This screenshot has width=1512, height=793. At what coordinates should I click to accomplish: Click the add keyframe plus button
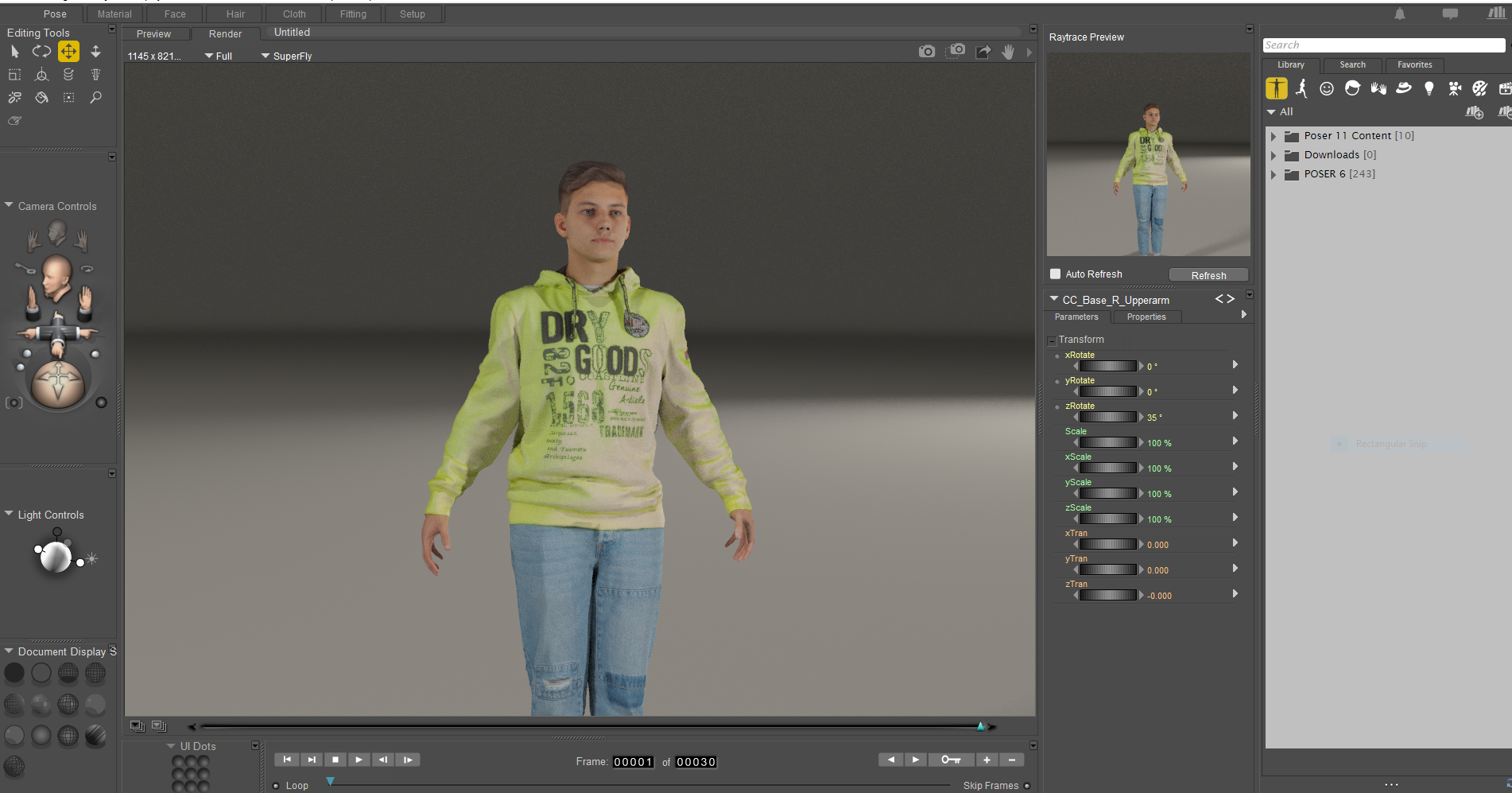click(x=987, y=760)
